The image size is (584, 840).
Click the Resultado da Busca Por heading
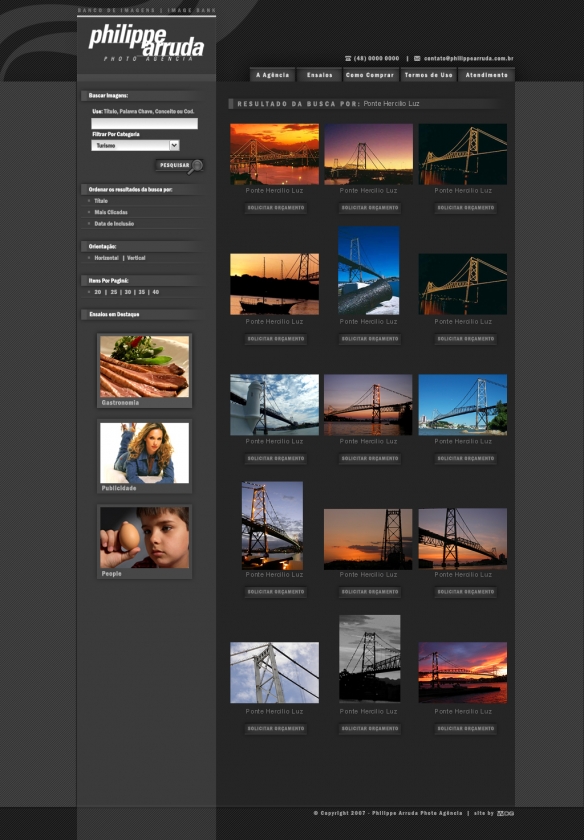pos(298,104)
